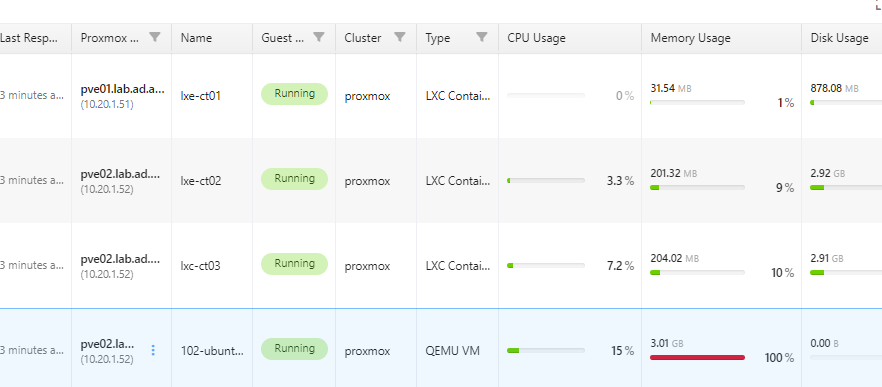
Task: Click memory bar for 204.02 MB
Action: [698, 272]
